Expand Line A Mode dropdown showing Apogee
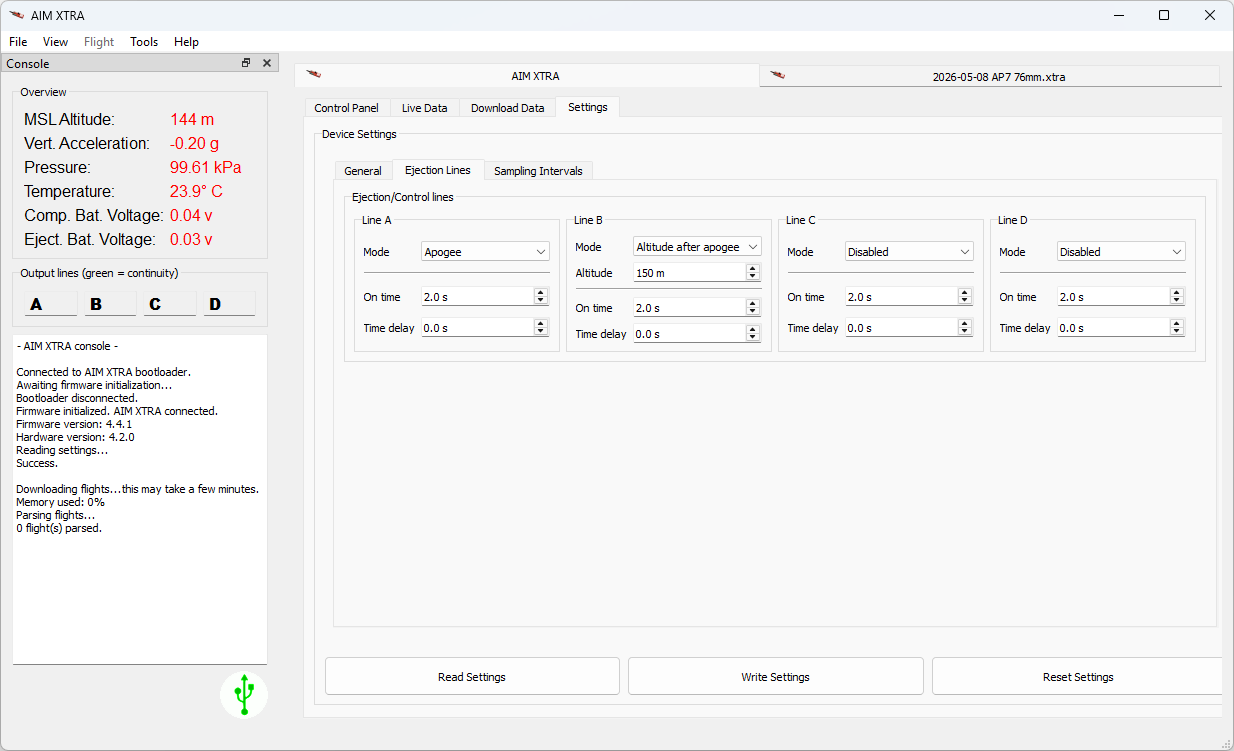The image size is (1234, 751). coord(485,252)
